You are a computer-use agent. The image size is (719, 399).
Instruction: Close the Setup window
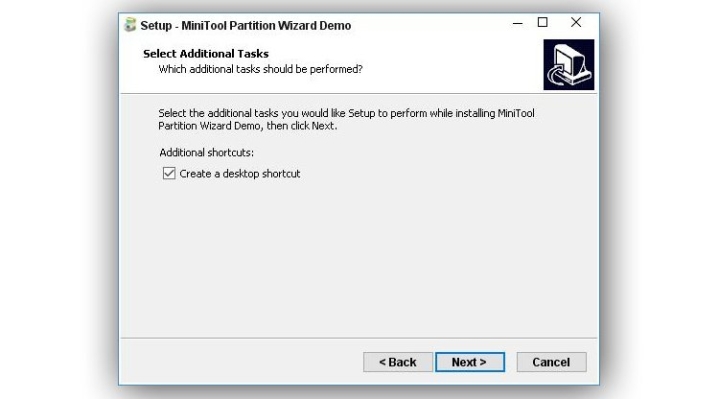[x=576, y=22]
